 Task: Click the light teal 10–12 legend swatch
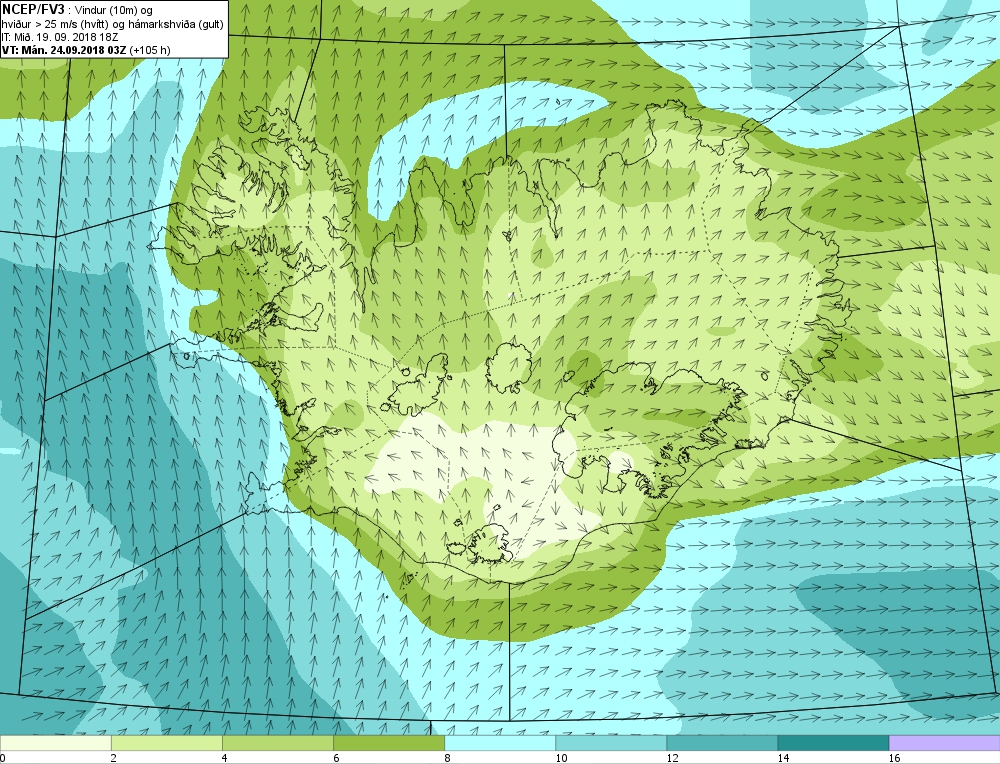coord(610,743)
